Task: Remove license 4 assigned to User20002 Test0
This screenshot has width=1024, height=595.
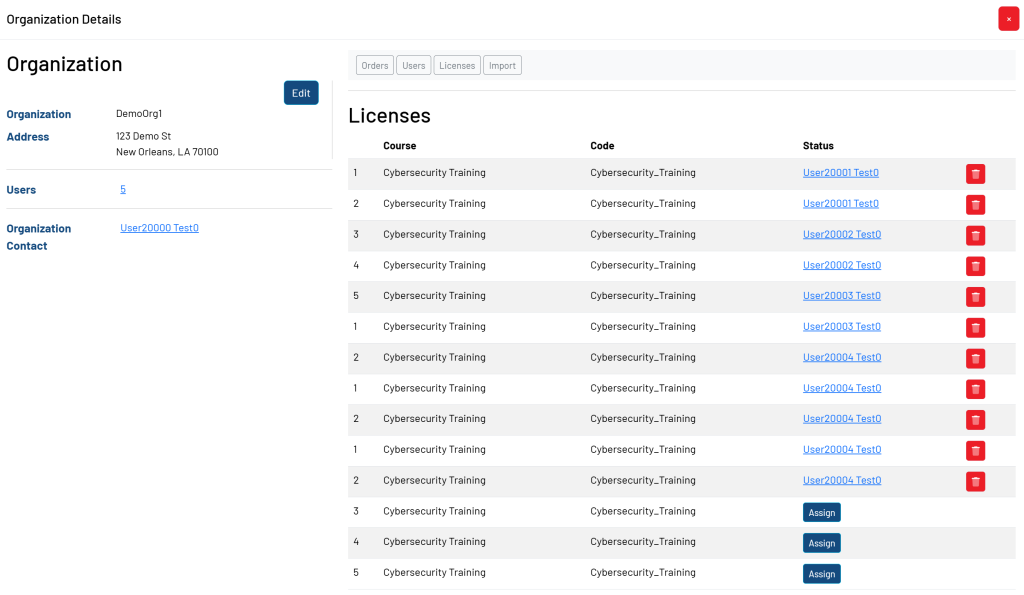Action: [975, 266]
